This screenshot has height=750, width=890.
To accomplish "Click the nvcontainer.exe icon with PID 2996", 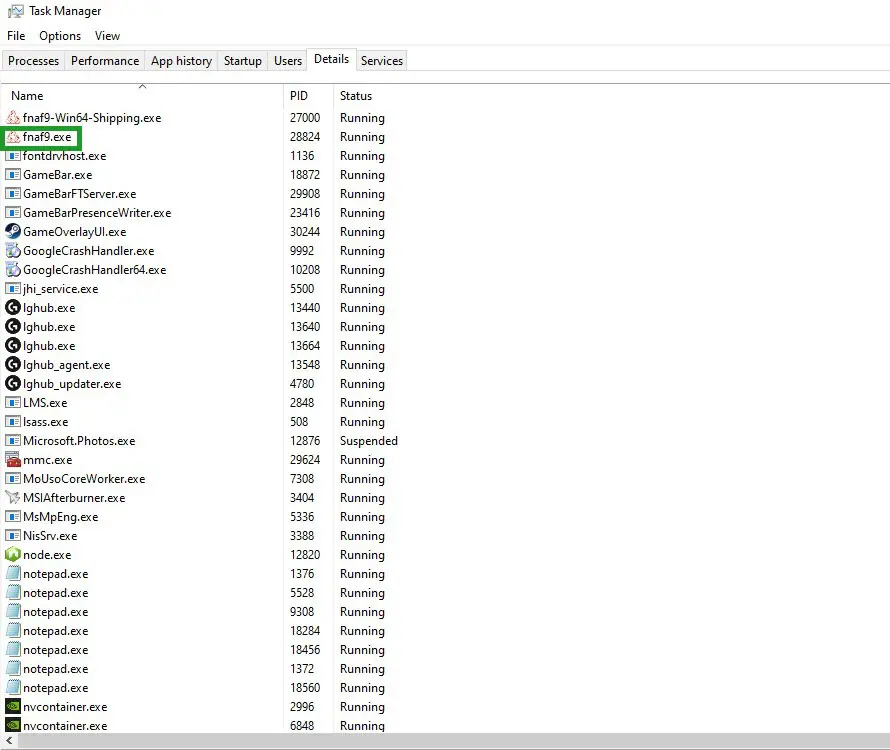I will 13,707.
